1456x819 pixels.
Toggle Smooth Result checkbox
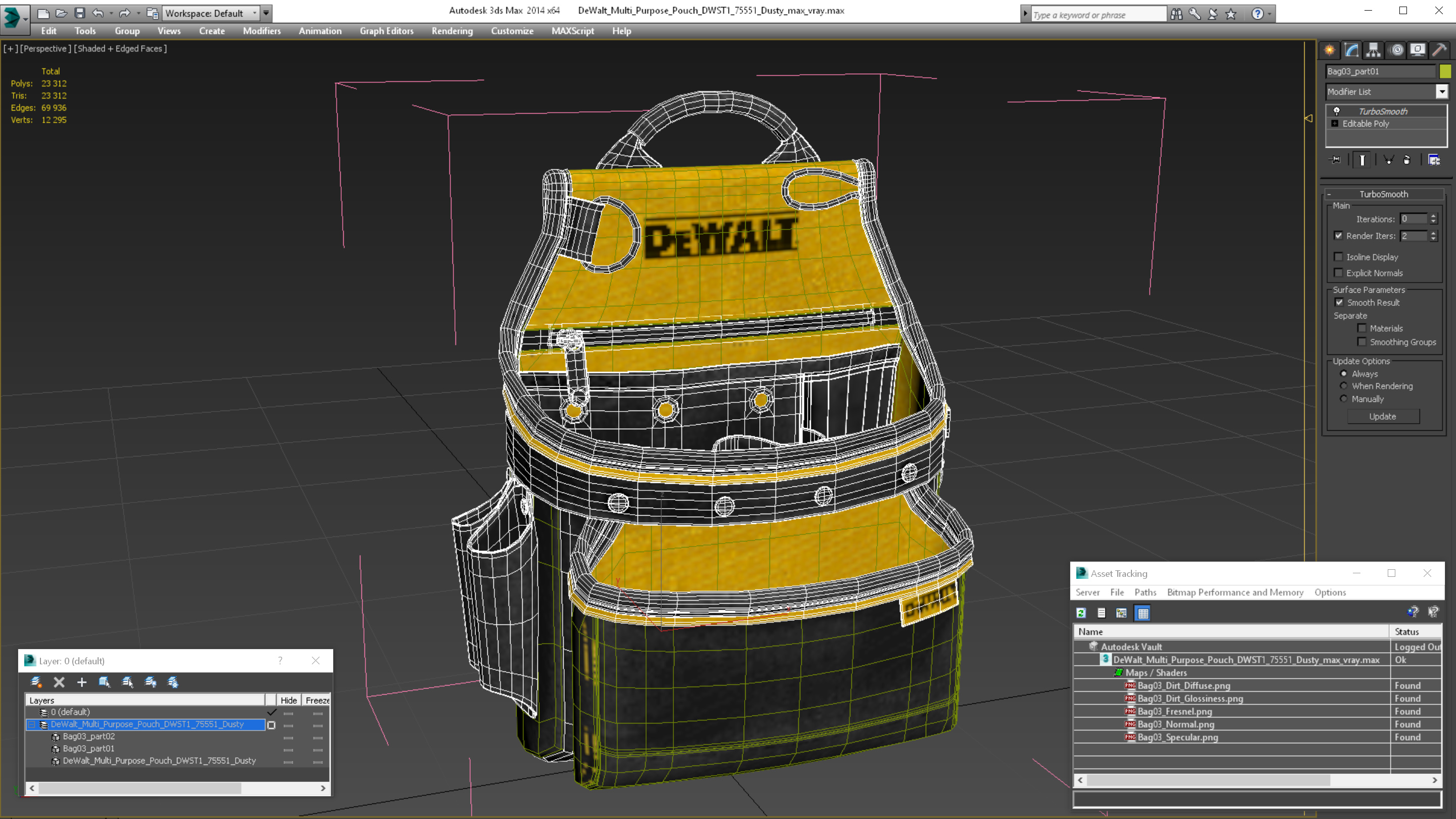[1339, 302]
